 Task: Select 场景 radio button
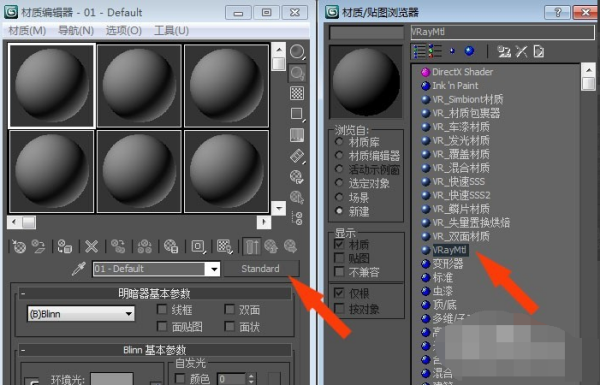coord(339,197)
